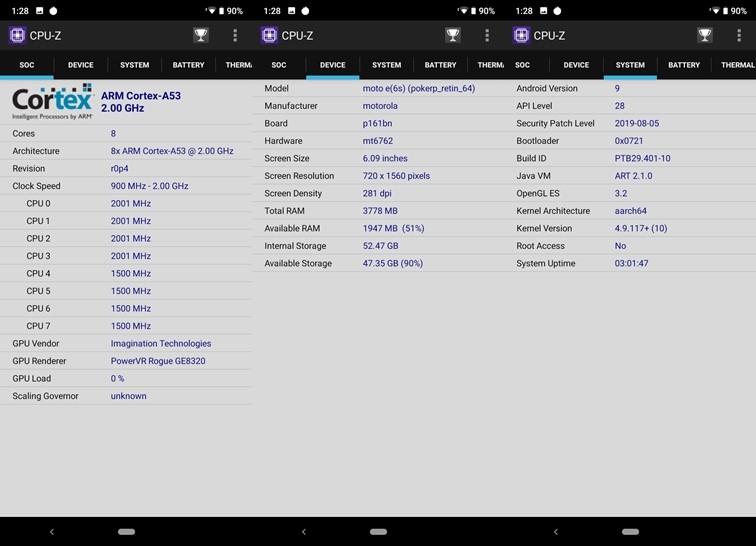Screen dimensions: 756x546
Task: Tap the back arrow in left screen navigation bar
Action: point(52,532)
